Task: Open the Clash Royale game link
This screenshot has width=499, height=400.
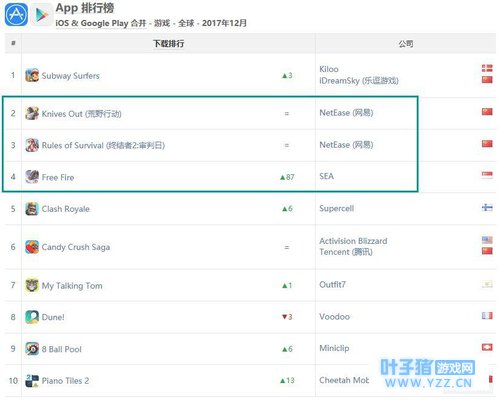Action: (x=65, y=209)
